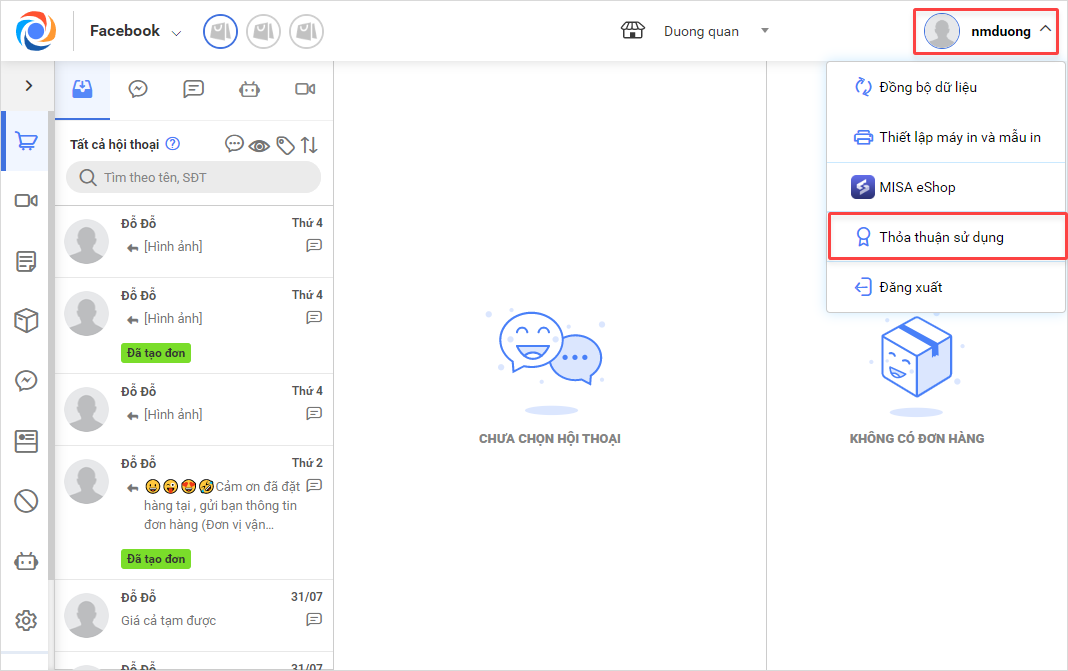Collapse the nmduong account menu chevron
The width and height of the screenshot is (1068, 671).
(x=1045, y=29)
